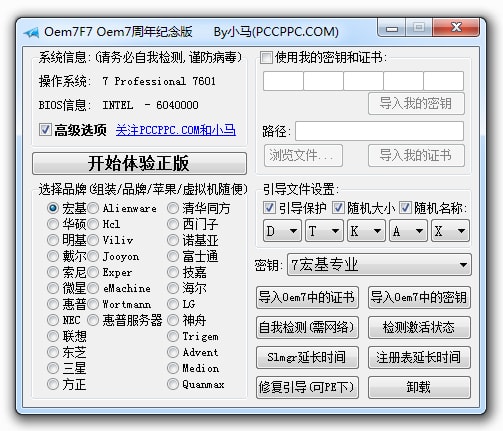Viewport: 503px width, 431px height.
Task: Choose the Trigem brand option
Action: coord(173,336)
